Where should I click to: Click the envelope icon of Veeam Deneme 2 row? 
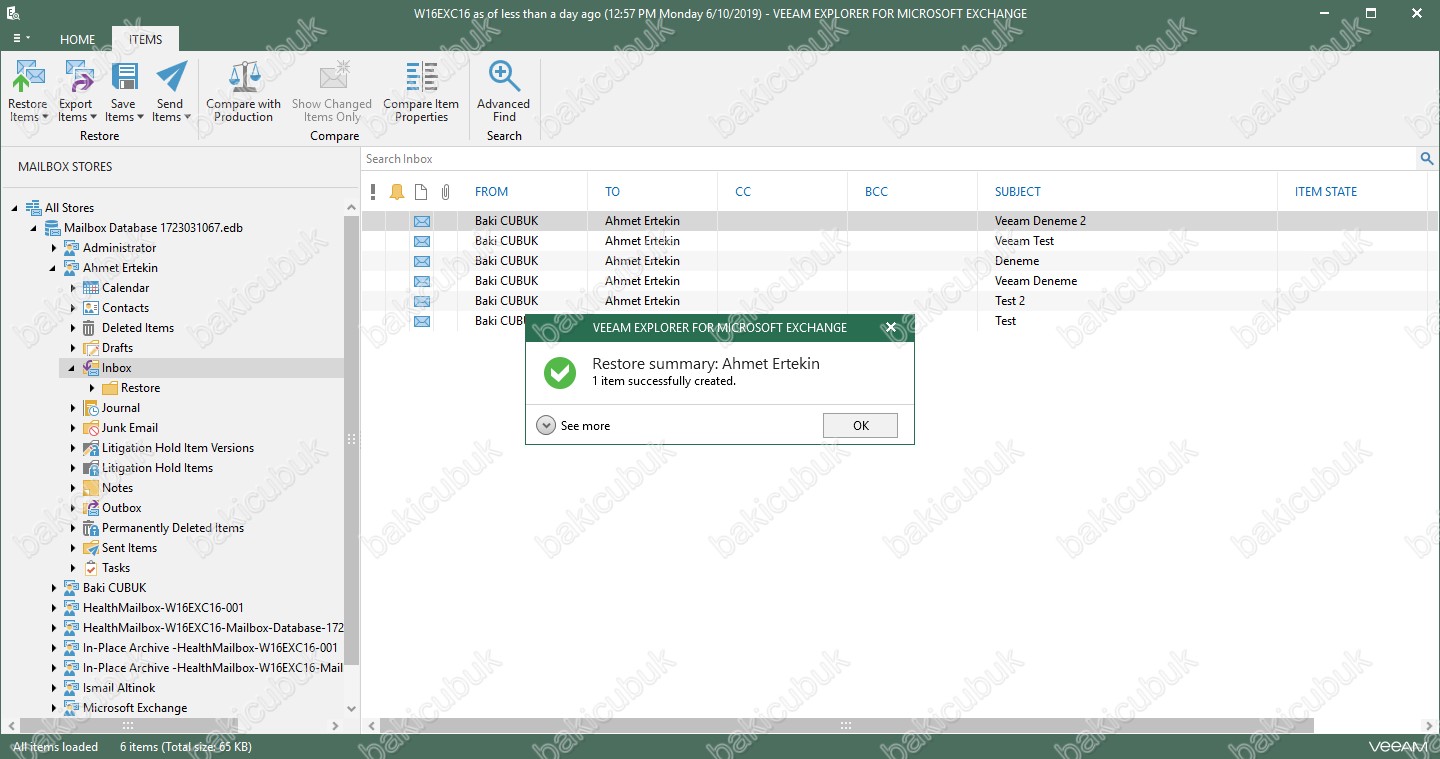(x=422, y=221)
